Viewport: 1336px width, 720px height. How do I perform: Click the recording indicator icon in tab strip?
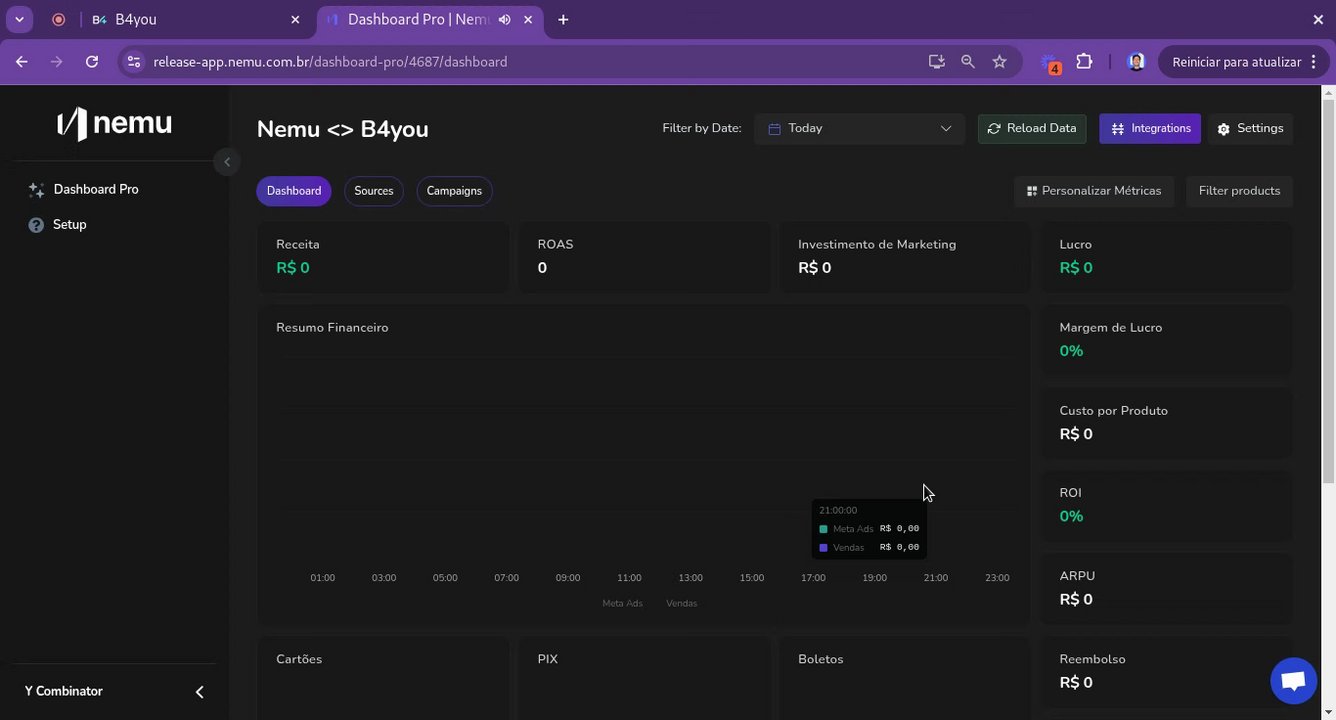pyautogui.click(x=58, y=19)
